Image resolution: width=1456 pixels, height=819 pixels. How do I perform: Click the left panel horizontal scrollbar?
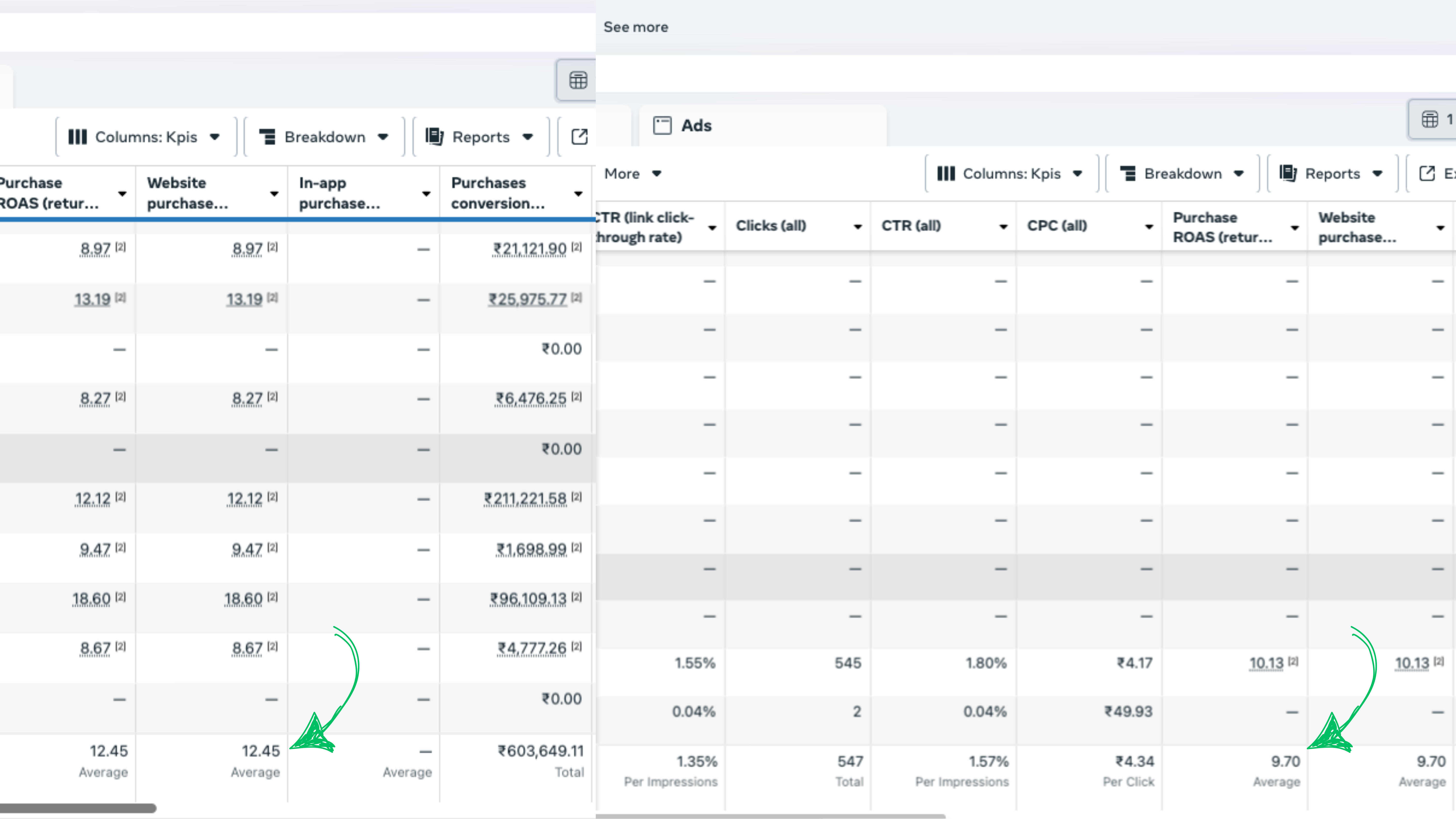click(x=78, y=808)
